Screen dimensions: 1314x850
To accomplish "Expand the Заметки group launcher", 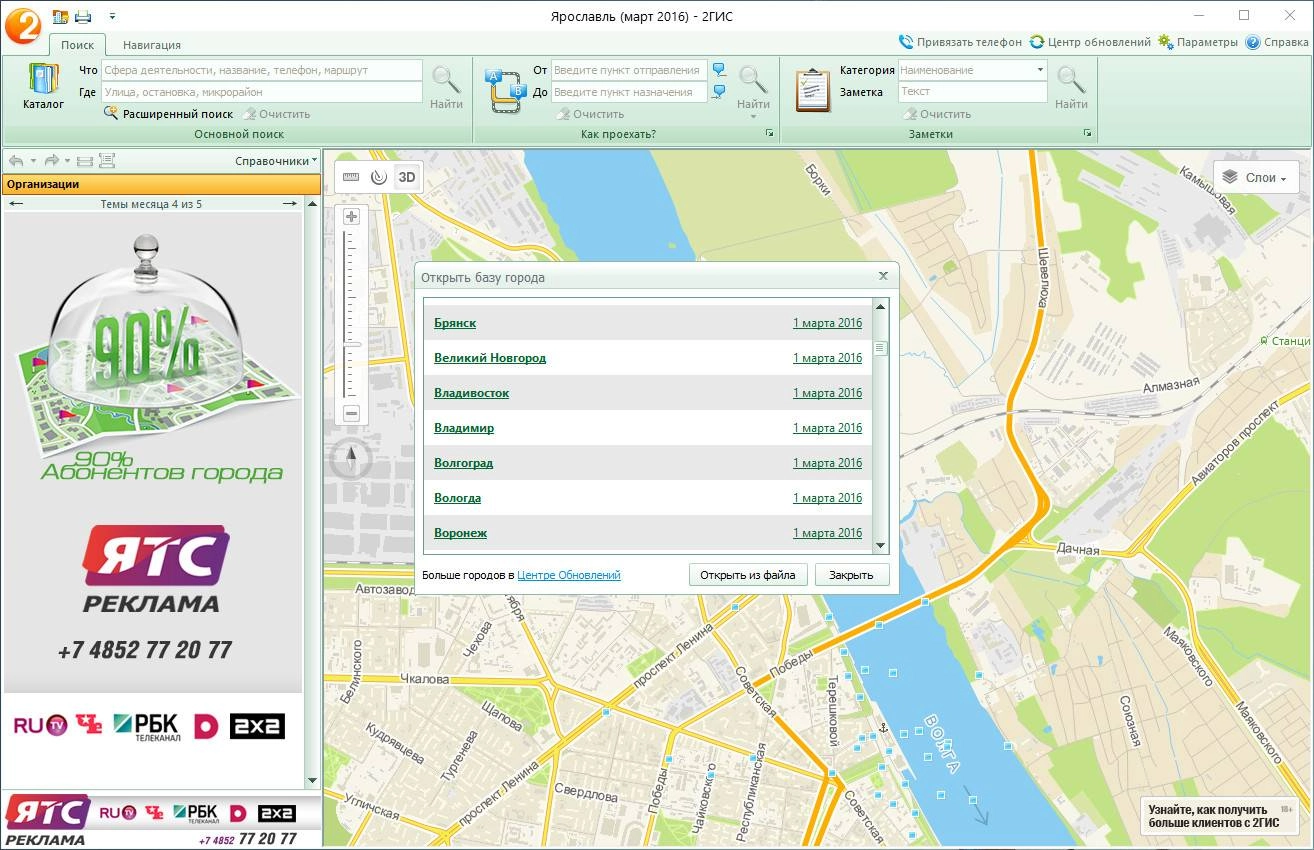I will pyautogui.click(x=1088, y=133).
